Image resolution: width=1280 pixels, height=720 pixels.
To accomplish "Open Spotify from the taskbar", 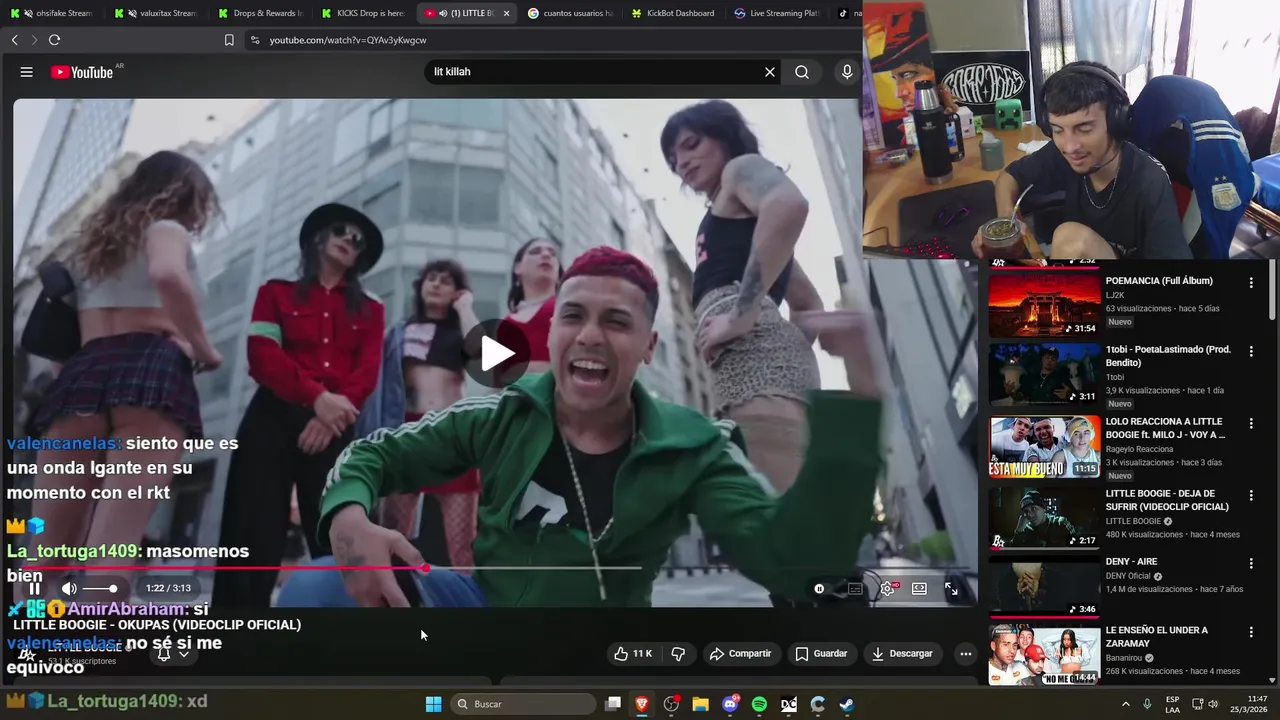I will (x=759, y=704).
